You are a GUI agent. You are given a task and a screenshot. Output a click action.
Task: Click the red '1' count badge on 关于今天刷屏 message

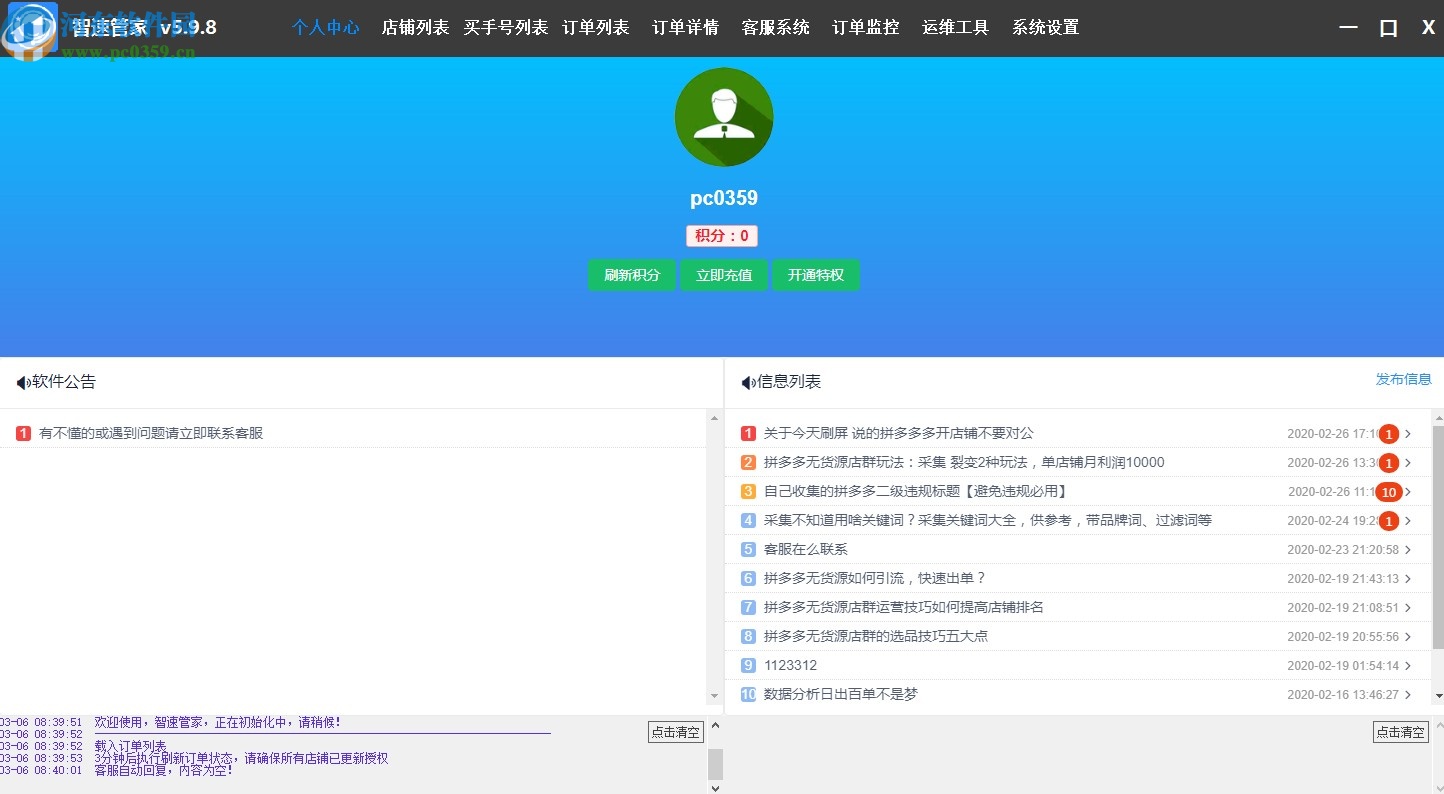[x=1389, y=433]
